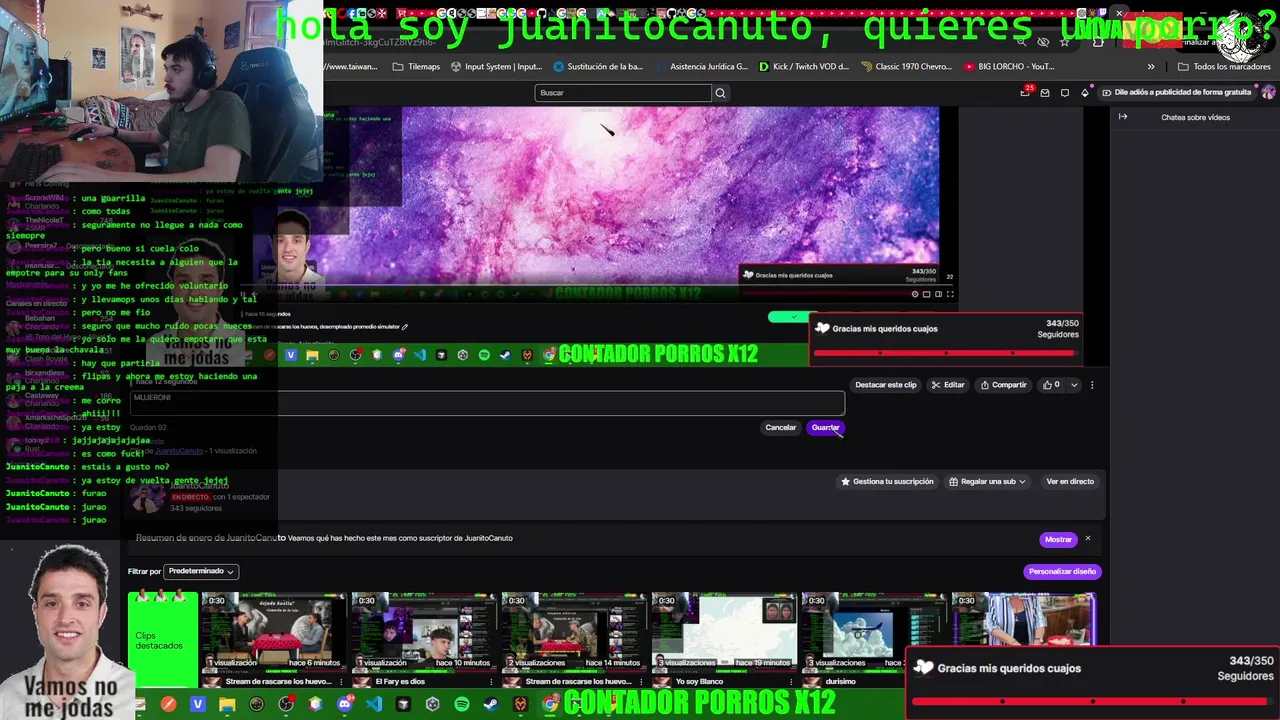This screenshot has width=1280, height=720.
Task: Open the Classic 1970 Chevro... bookmark
Action: [906, 66]
